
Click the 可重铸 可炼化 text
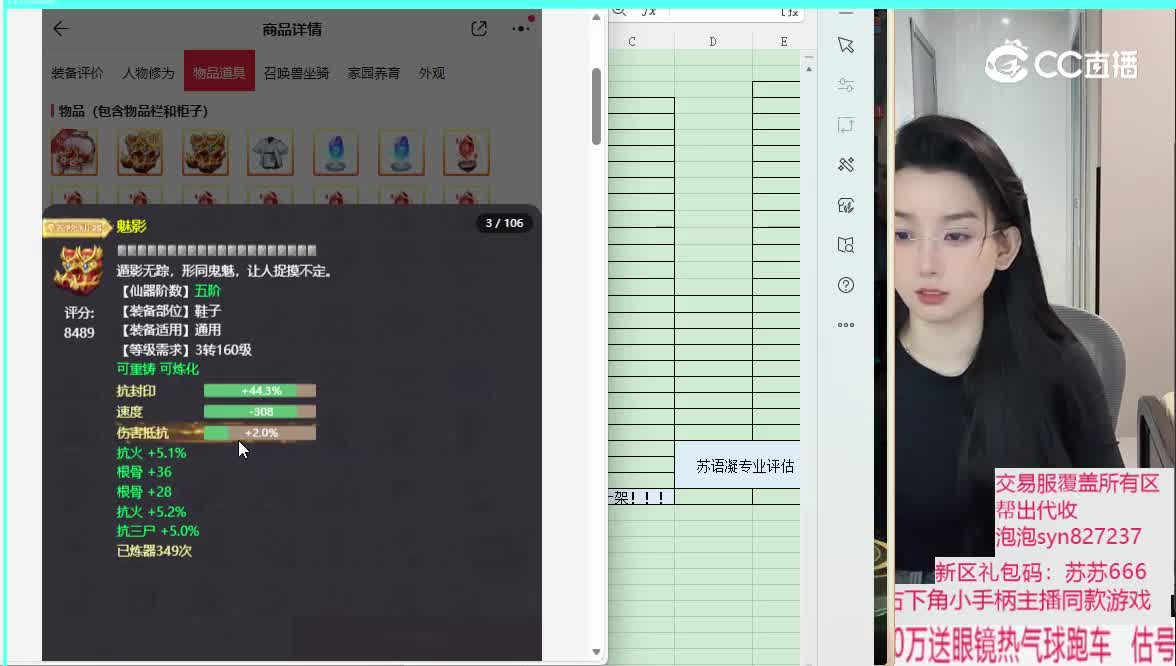(158, 368)
